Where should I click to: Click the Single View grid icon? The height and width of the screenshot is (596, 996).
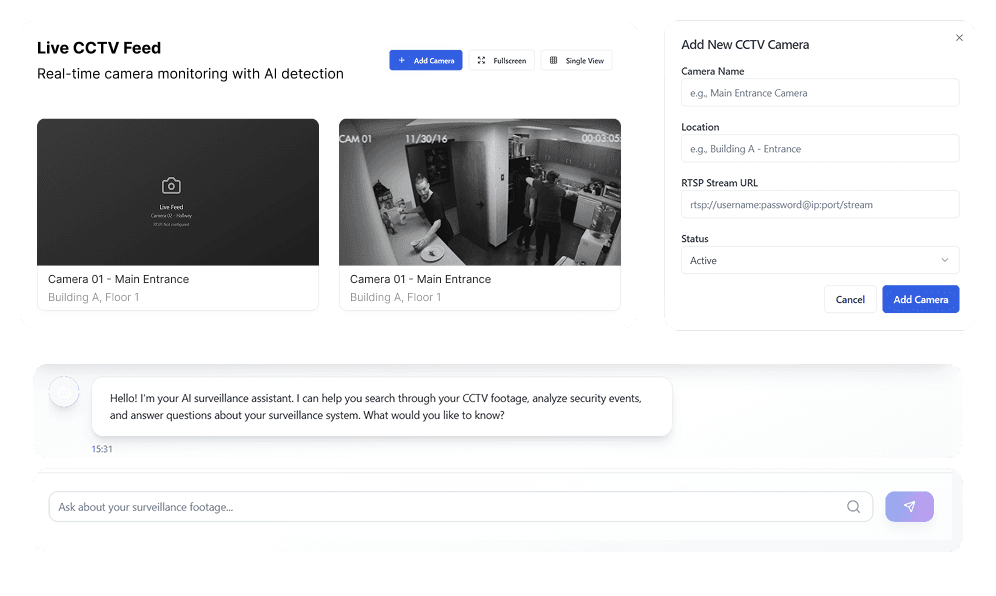click(x=553, y=60)
